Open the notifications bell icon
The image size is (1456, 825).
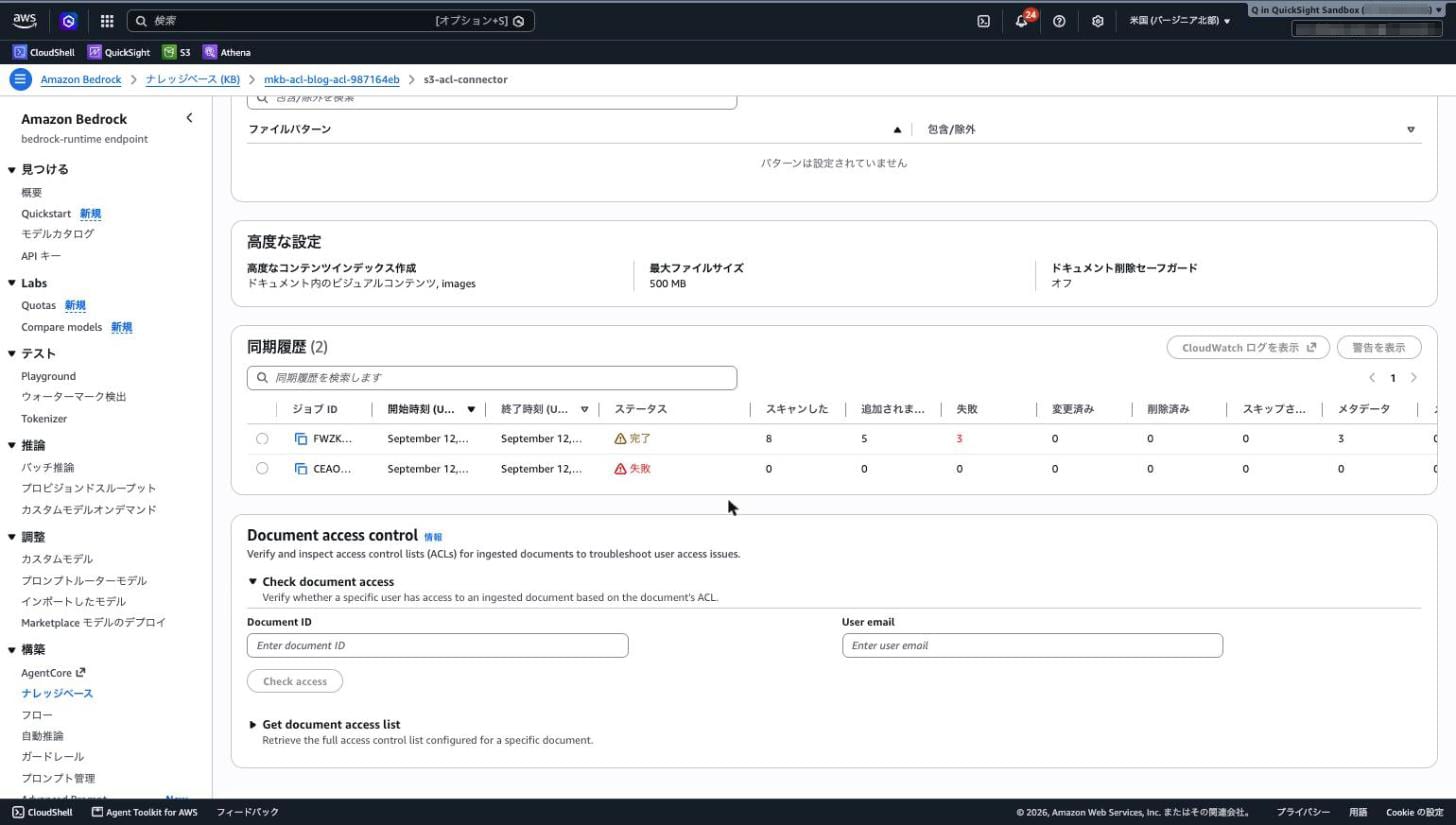click(x=1021, y=21)
